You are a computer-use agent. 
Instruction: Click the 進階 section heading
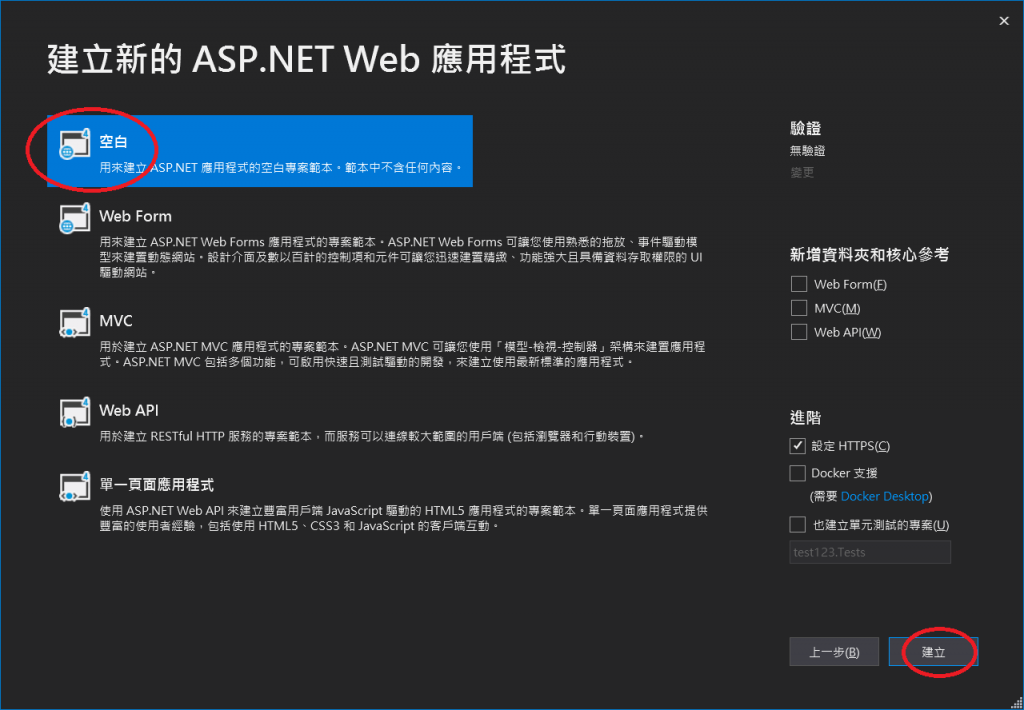(x=805, y=418)
